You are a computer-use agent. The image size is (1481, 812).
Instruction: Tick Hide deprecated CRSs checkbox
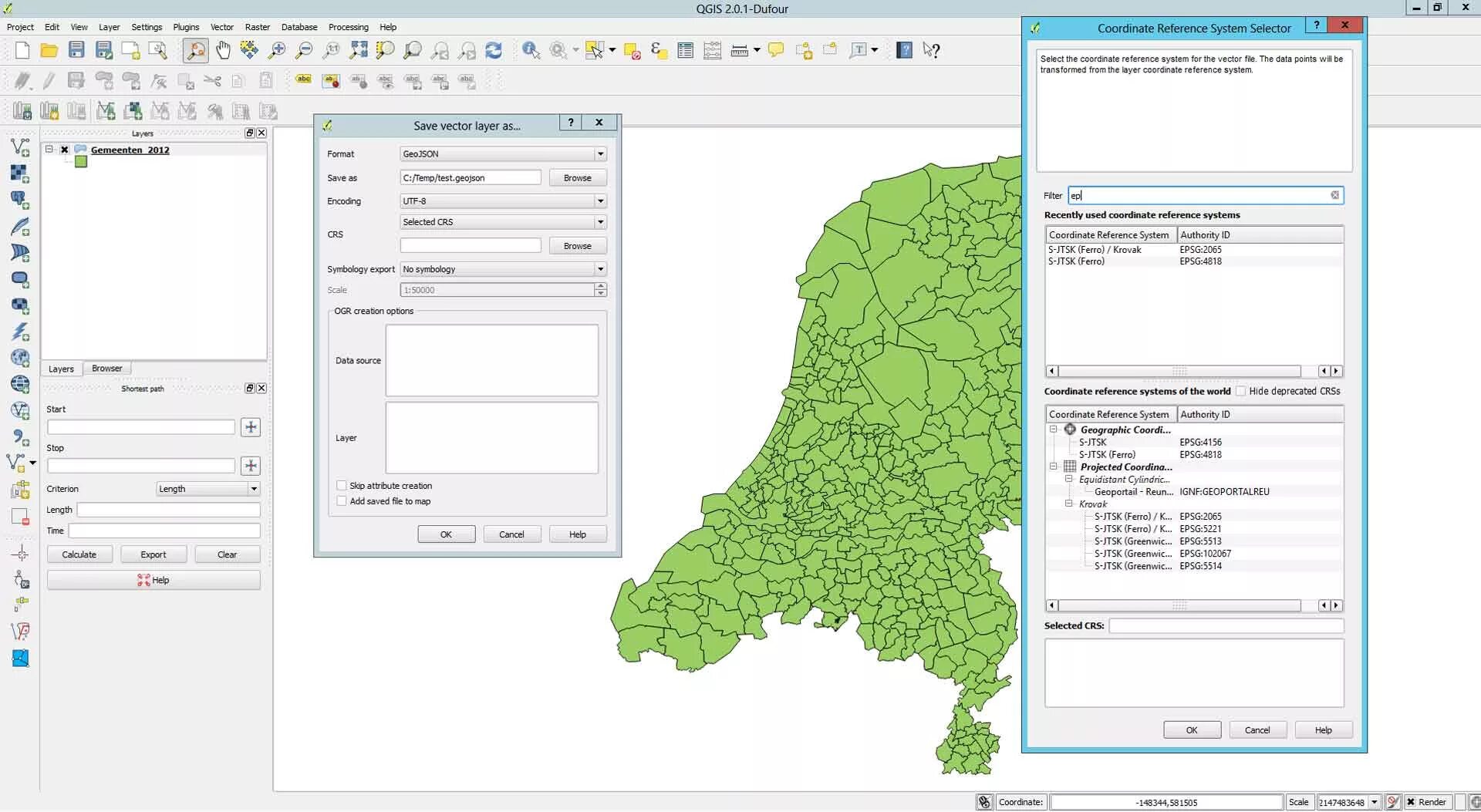point(1240,391)
